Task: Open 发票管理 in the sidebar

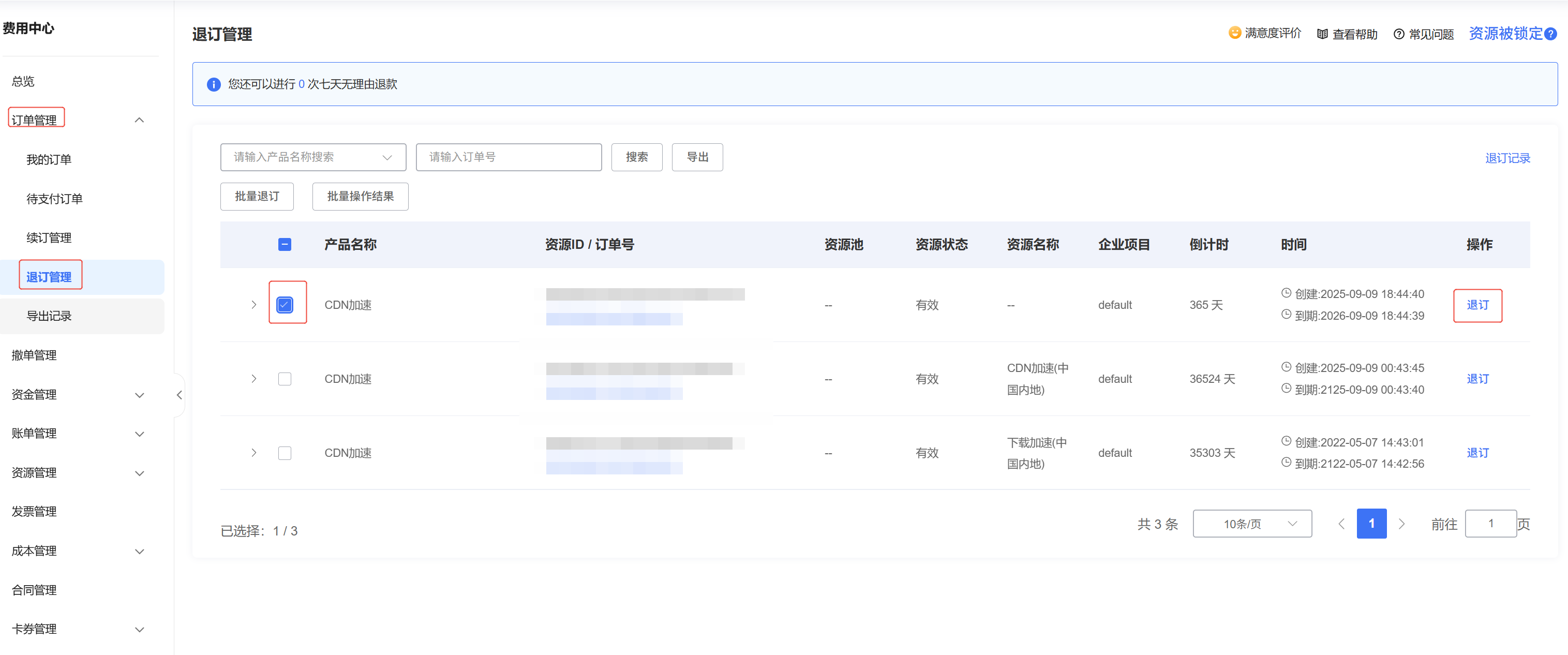Action: click(34, 511)
